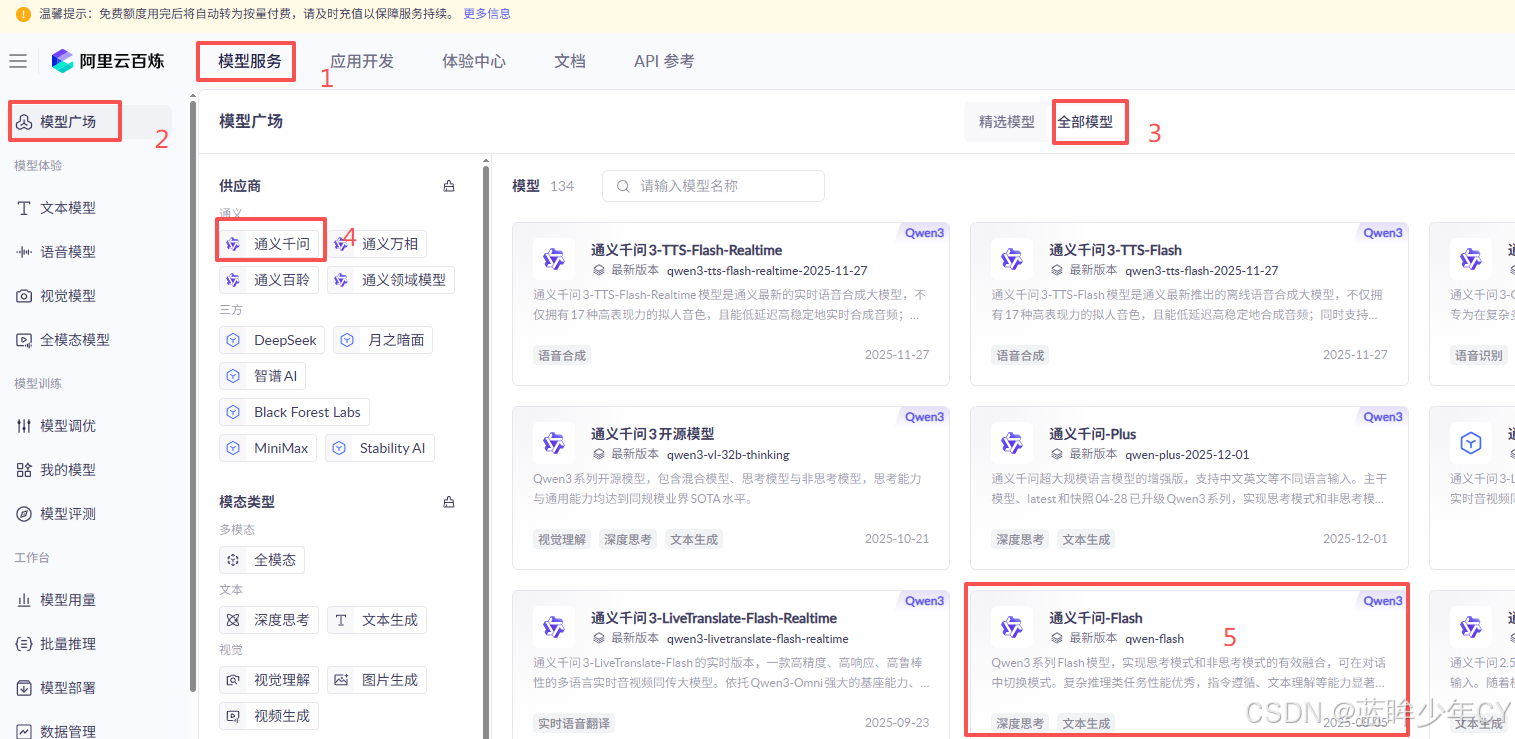Click the search magnifier icon
Viewport: 1515px width, 739px height.
click(624, 186)
